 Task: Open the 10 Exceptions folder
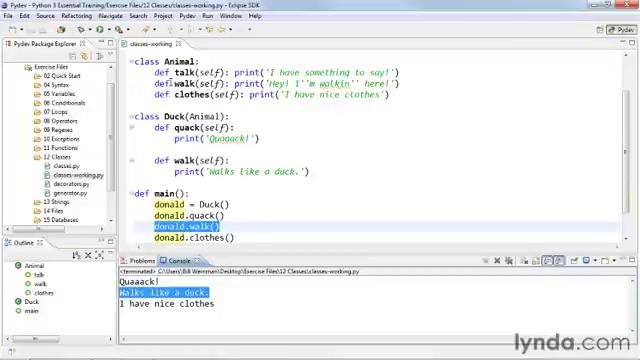(x=60, y=139)
